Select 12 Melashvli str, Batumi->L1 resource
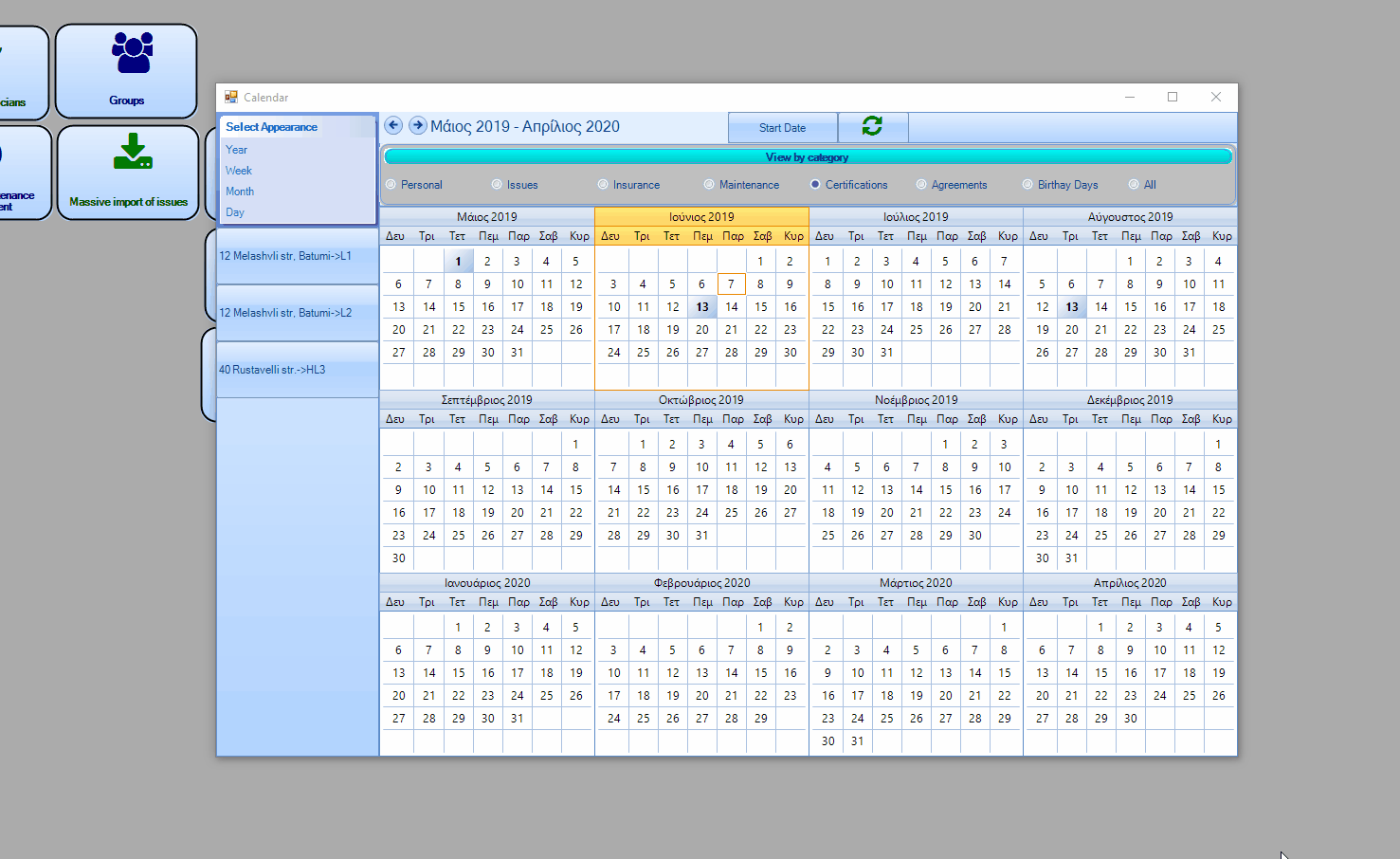The width and height of the screenshot is (1400, 859). [x=285, y=256]
